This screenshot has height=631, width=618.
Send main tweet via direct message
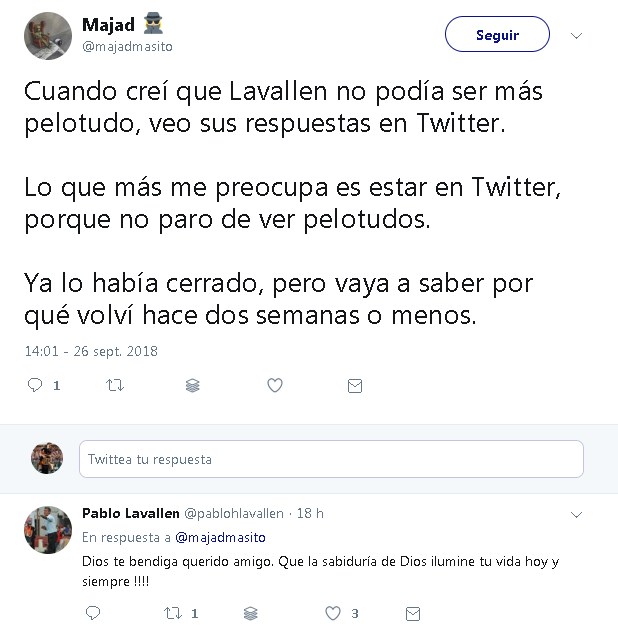(x=354, y=385)
